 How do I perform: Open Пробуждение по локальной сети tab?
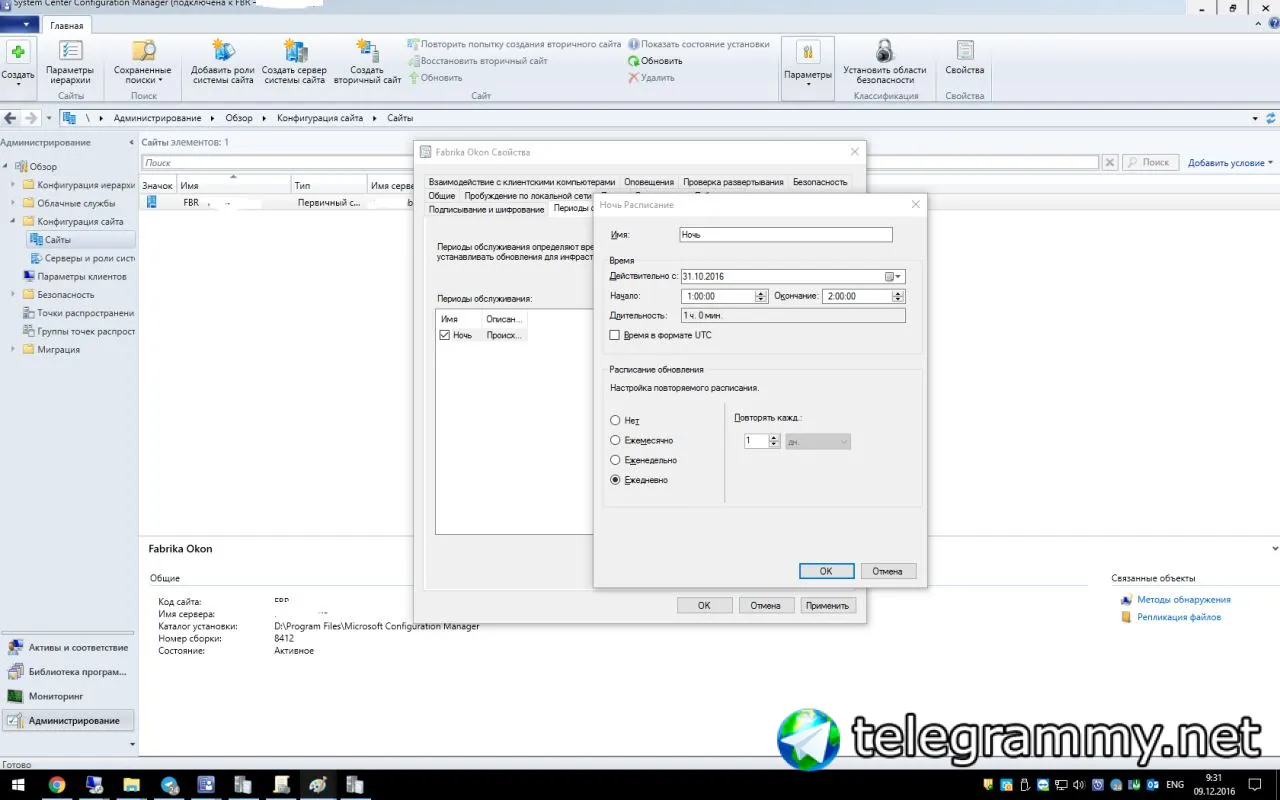click(x=528, y=196)
